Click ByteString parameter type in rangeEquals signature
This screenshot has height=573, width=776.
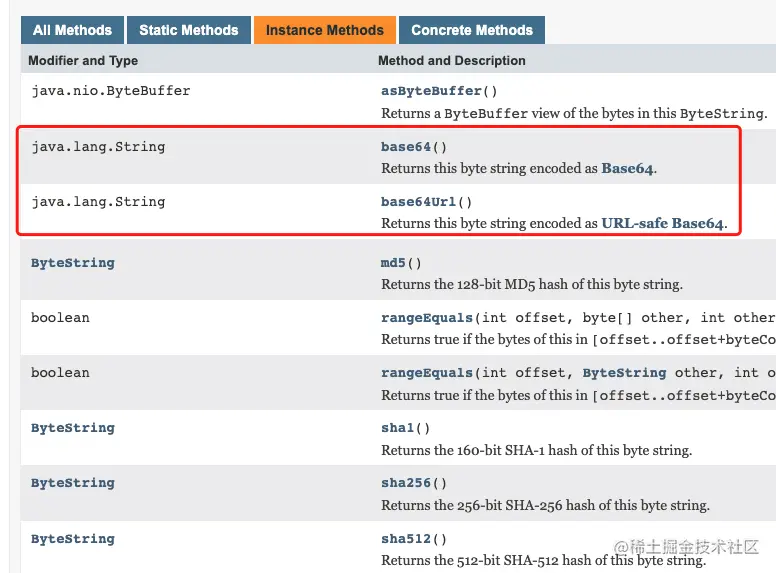(x=624, y=373)
